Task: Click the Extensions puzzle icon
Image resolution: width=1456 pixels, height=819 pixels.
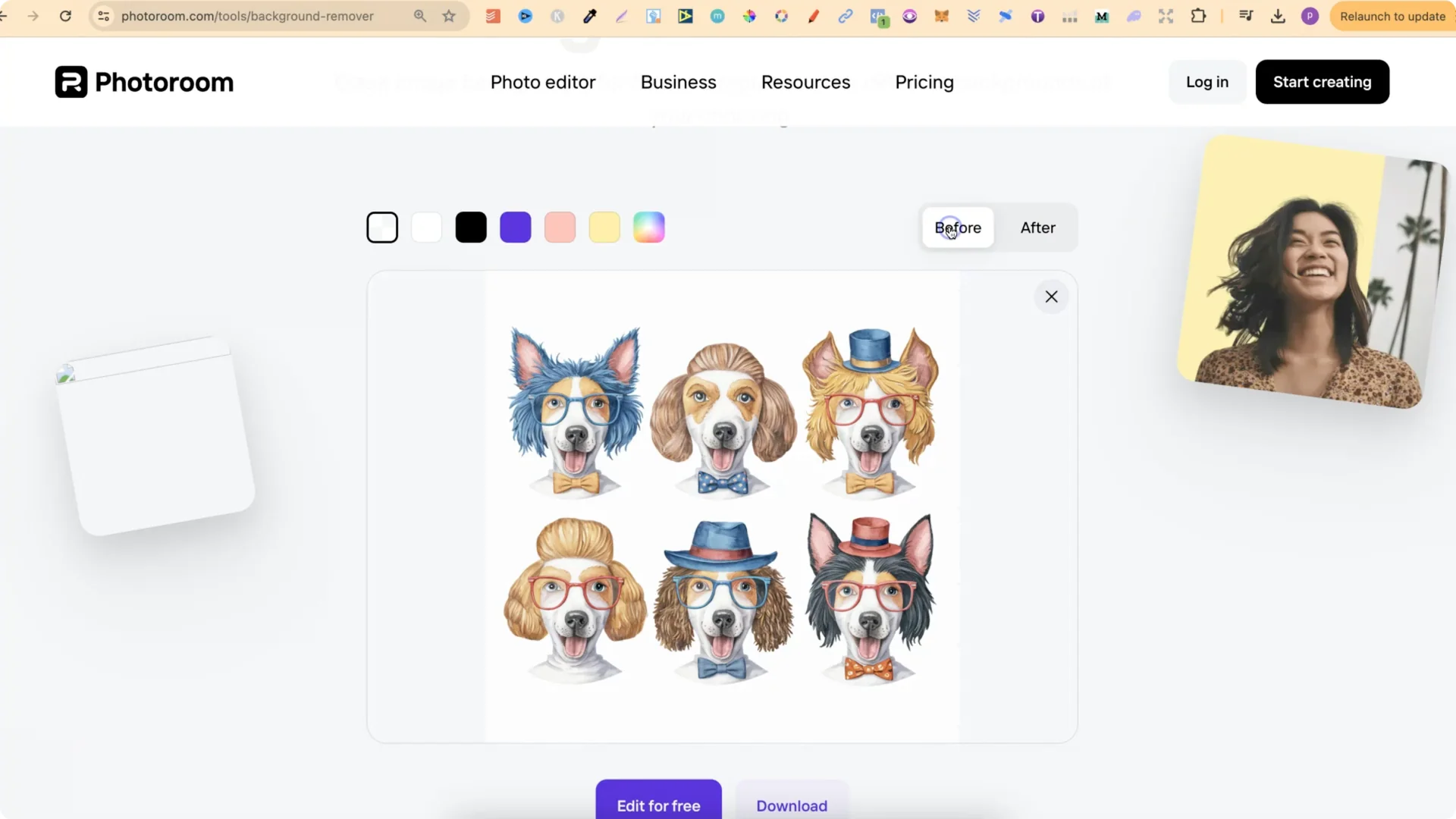Action: [1199, 16]
